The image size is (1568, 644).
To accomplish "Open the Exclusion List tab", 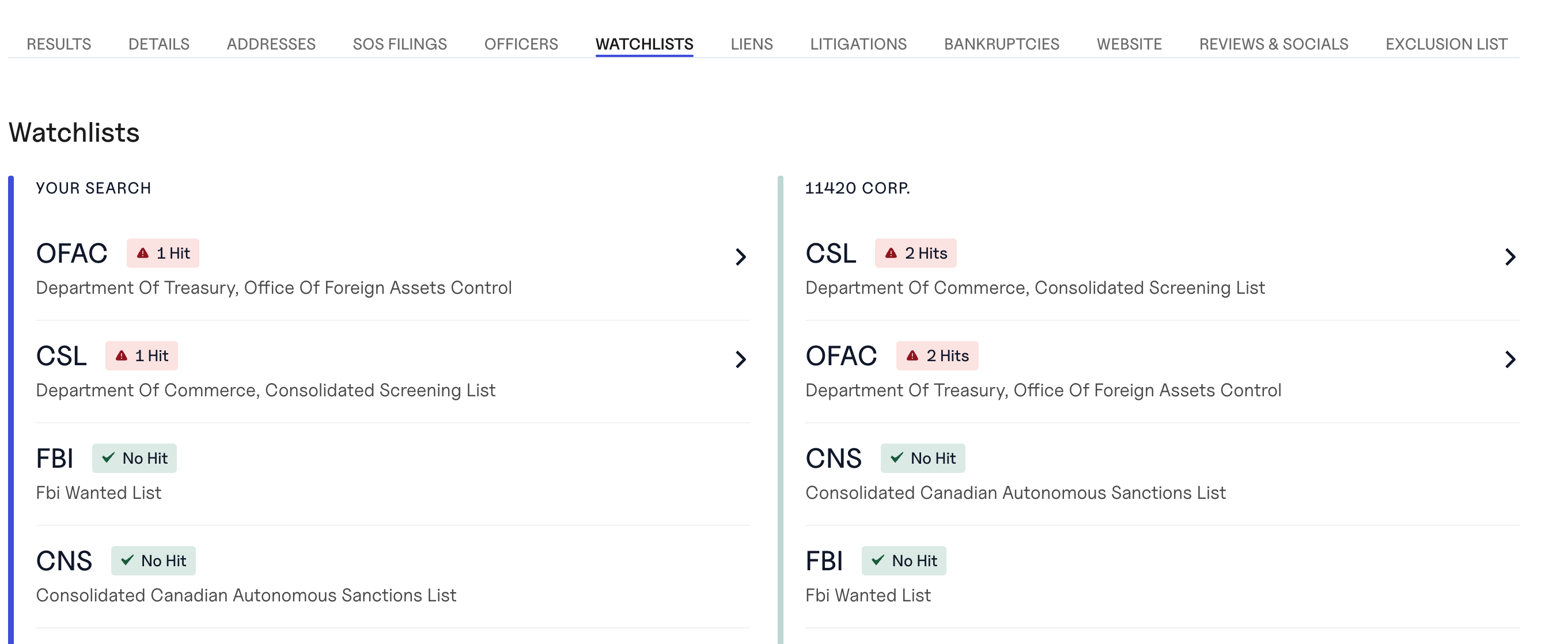I will point(1446,44).
